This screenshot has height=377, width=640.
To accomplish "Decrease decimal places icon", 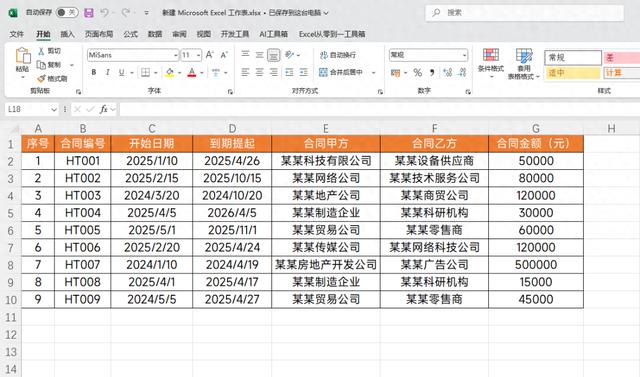I will [462, 73].
